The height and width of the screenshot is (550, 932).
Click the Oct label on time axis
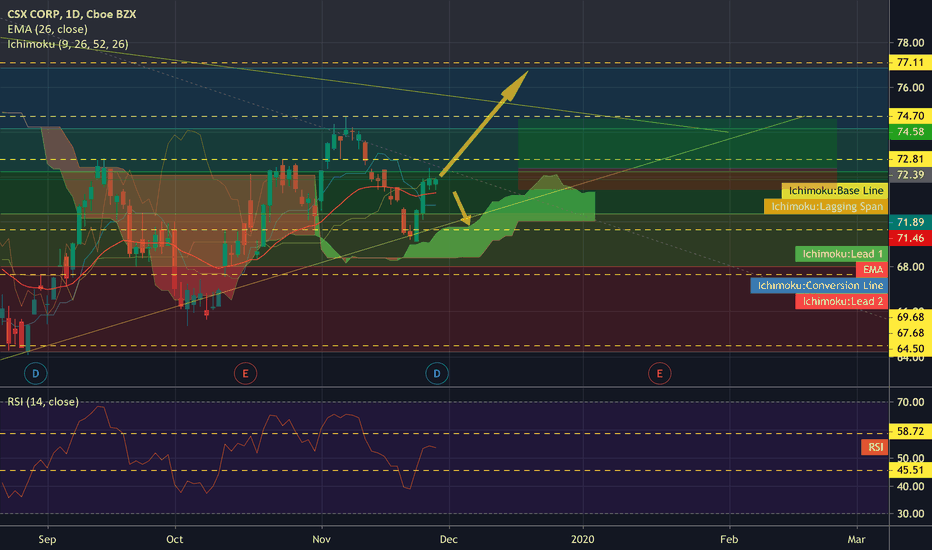175,539
